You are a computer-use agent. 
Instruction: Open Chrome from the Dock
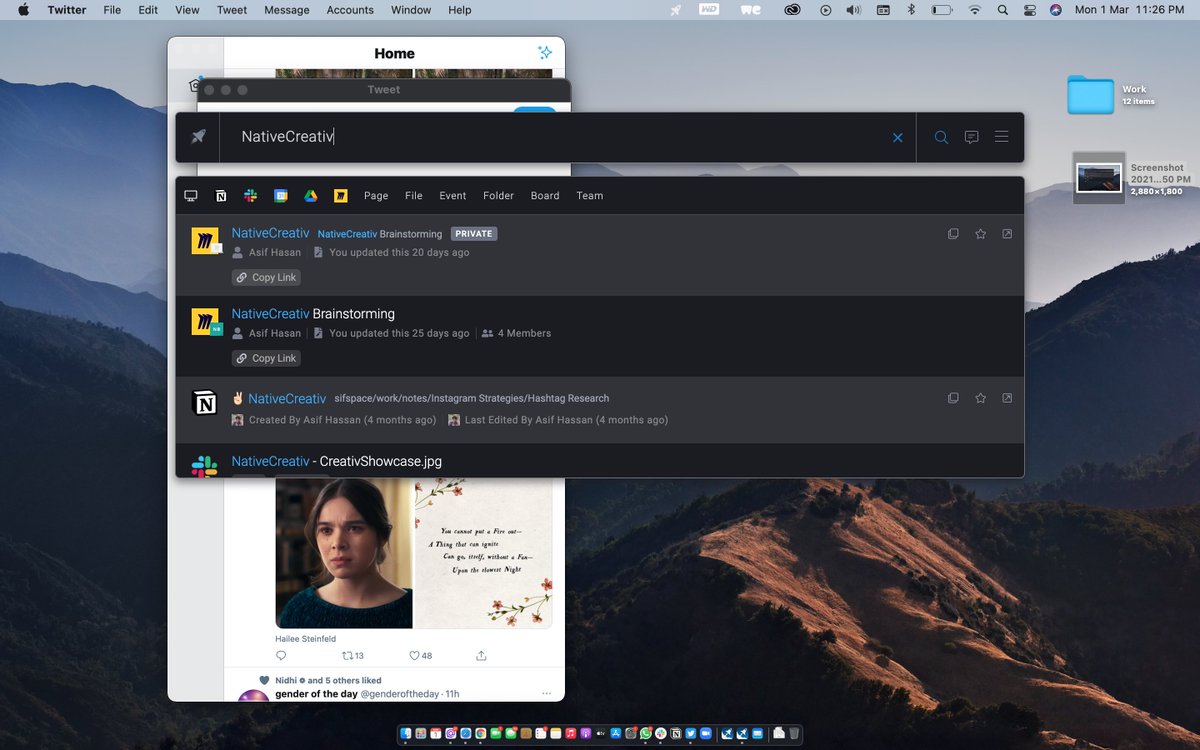click(480, 733)
